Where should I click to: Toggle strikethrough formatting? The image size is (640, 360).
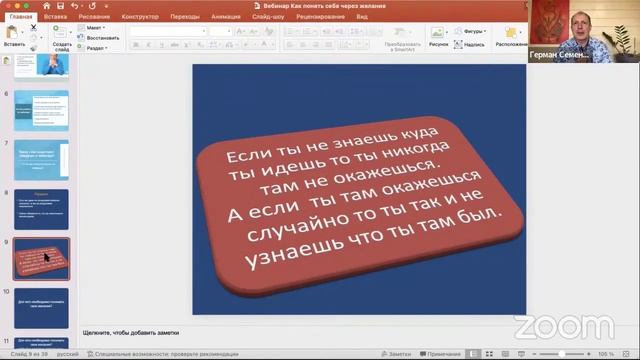pyautogui.click(x=175, y=44)
